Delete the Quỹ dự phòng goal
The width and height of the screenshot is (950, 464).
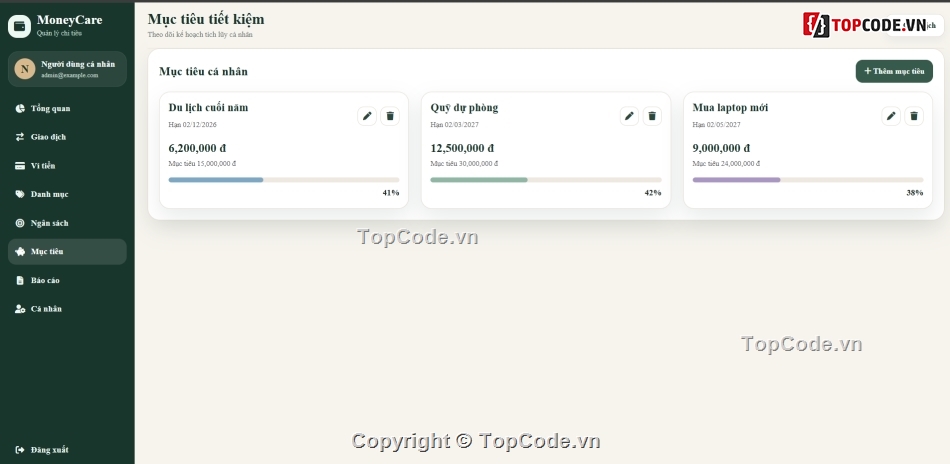[652, 116]
